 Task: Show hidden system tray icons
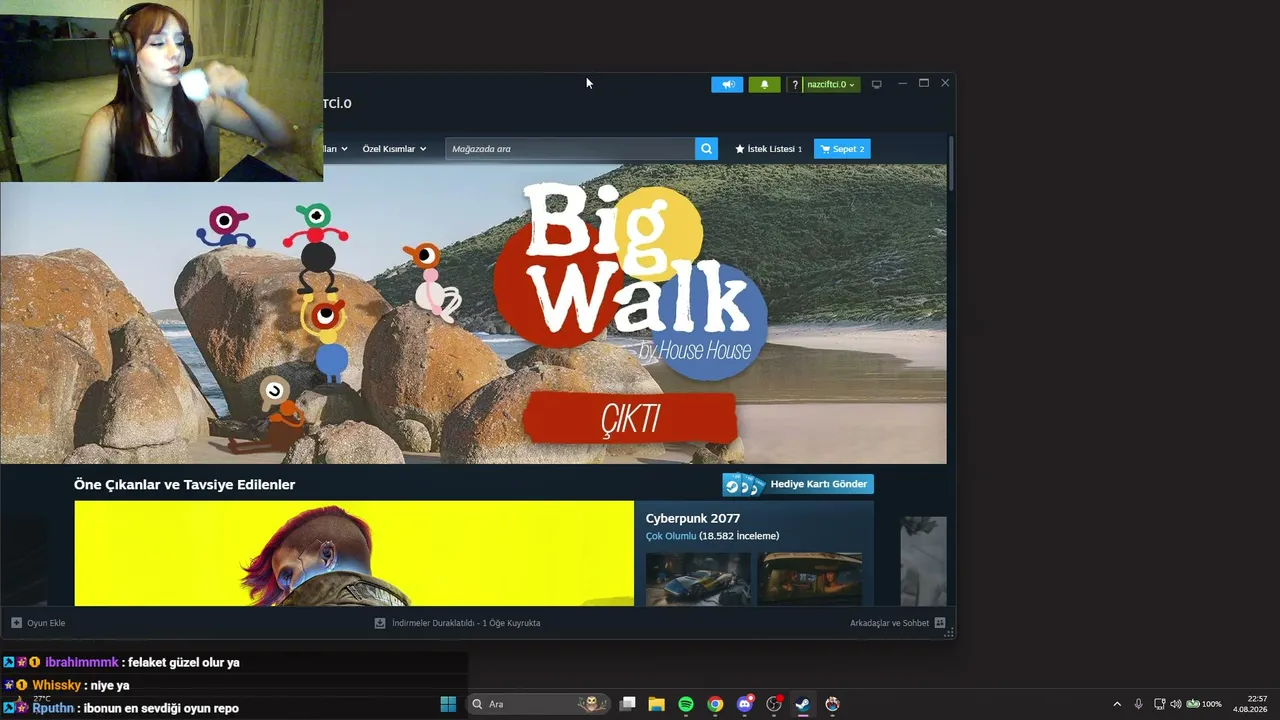(x=1117, y=704)
